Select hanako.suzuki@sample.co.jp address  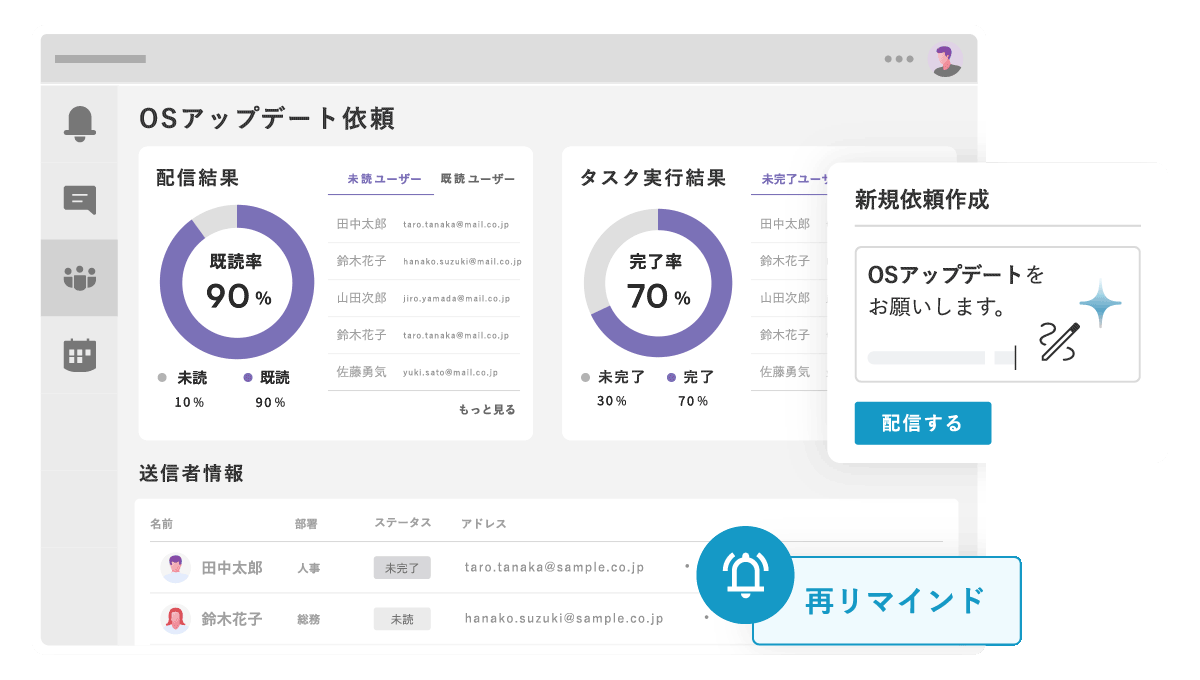(x=564, y=619)
